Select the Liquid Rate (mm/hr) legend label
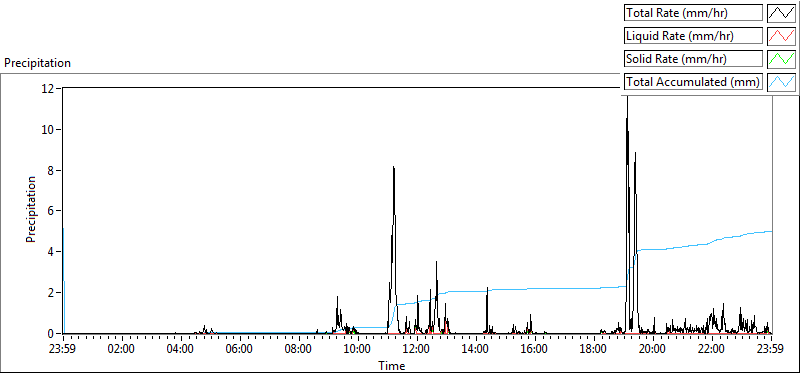This screenshot has height=373, width=800. pos(693,36)
